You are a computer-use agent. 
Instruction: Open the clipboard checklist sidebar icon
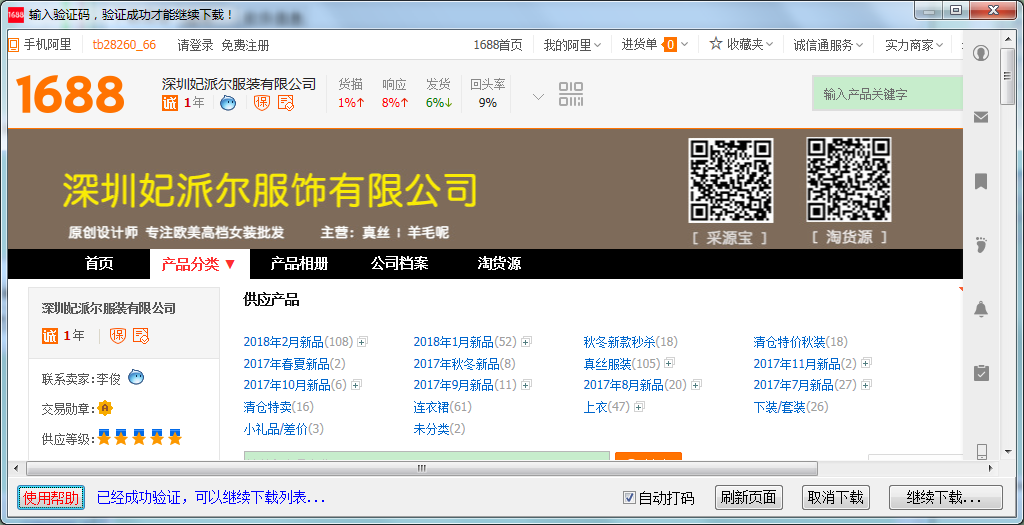tap(981, 373)
